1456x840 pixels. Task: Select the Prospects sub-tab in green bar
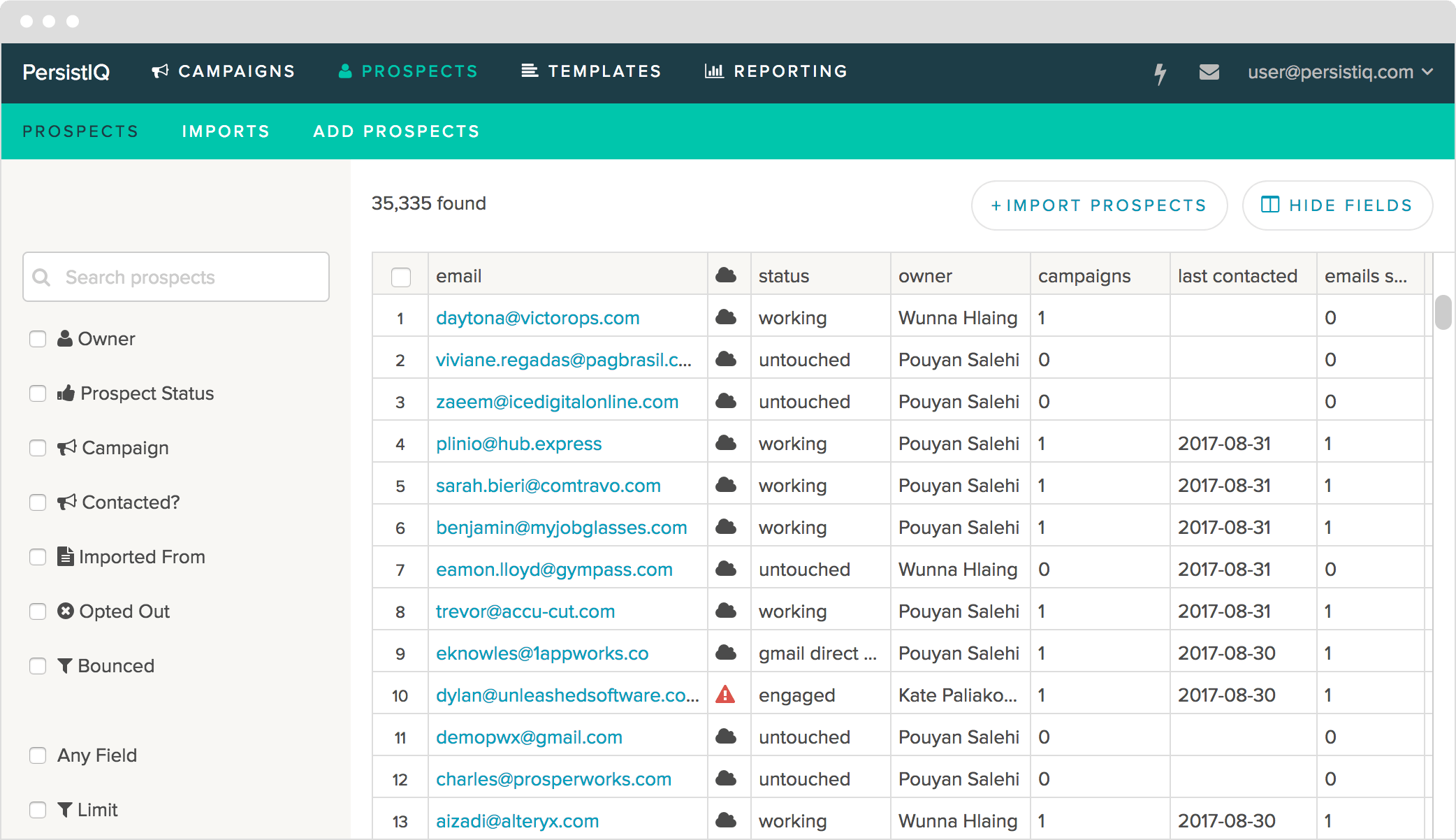(x=80, y=131)
